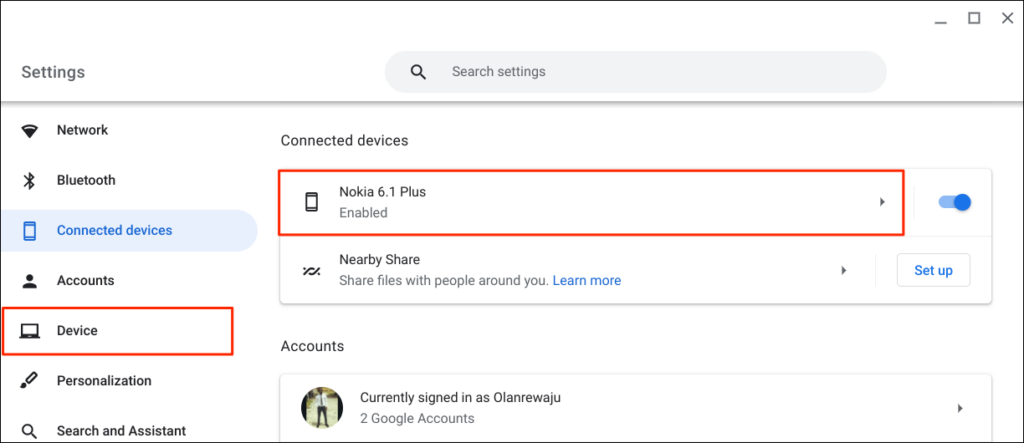The width and height of the screenshot is (1024, 443).
Task: Select Personalization in the sidebar
Action: [x=104, y=381]
